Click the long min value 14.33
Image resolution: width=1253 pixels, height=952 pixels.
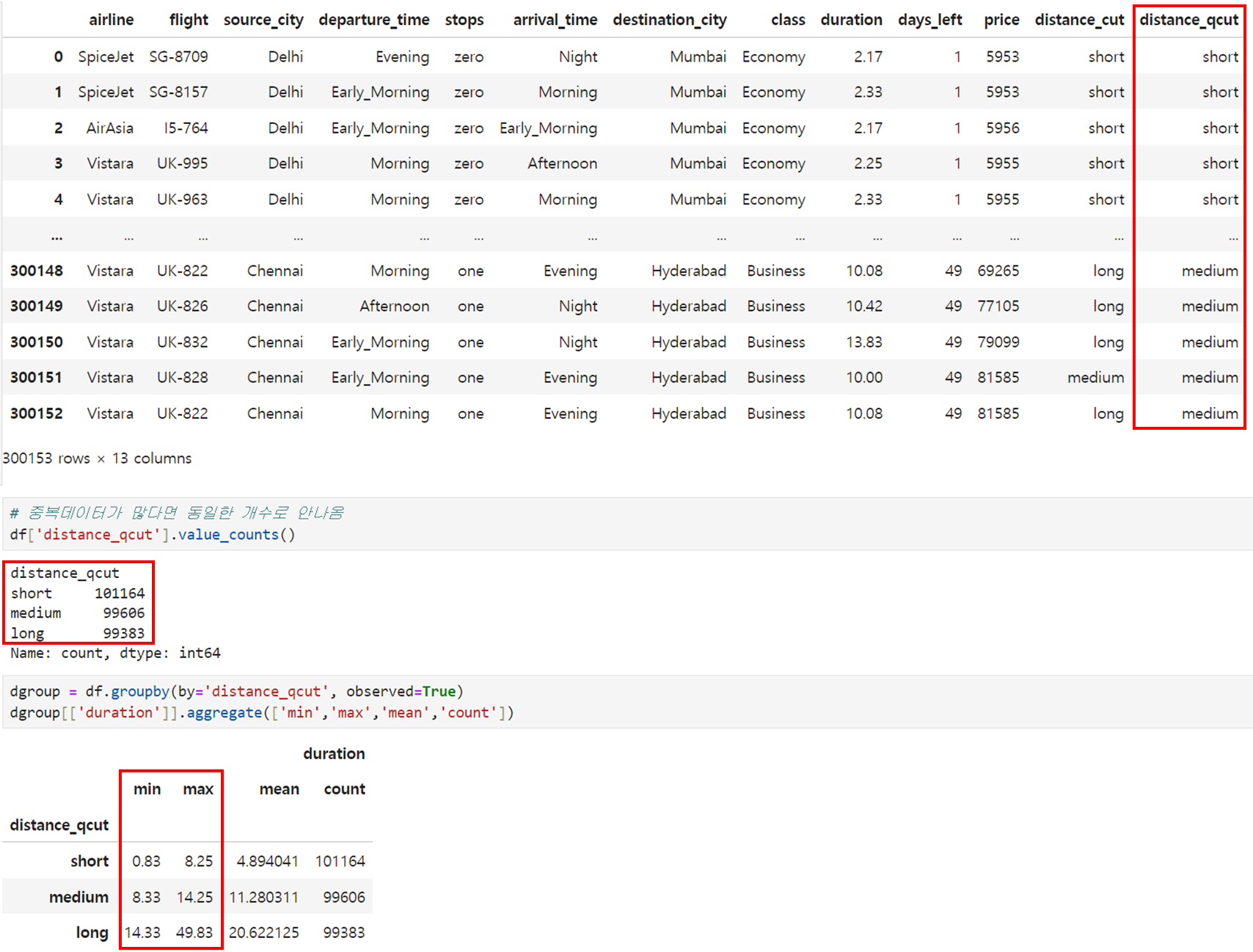point(142,932)
